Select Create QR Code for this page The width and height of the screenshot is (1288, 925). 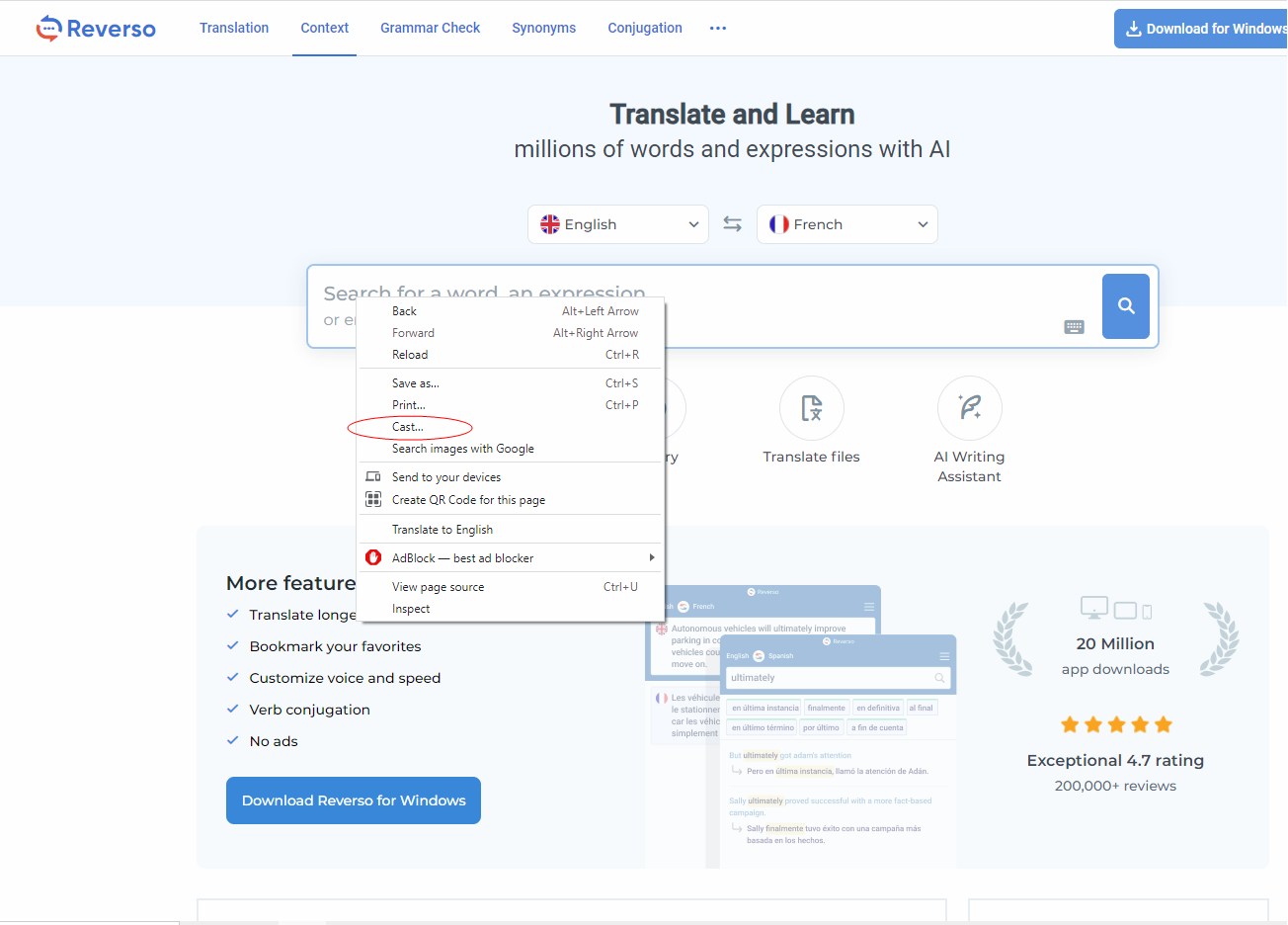pos(512,500)
